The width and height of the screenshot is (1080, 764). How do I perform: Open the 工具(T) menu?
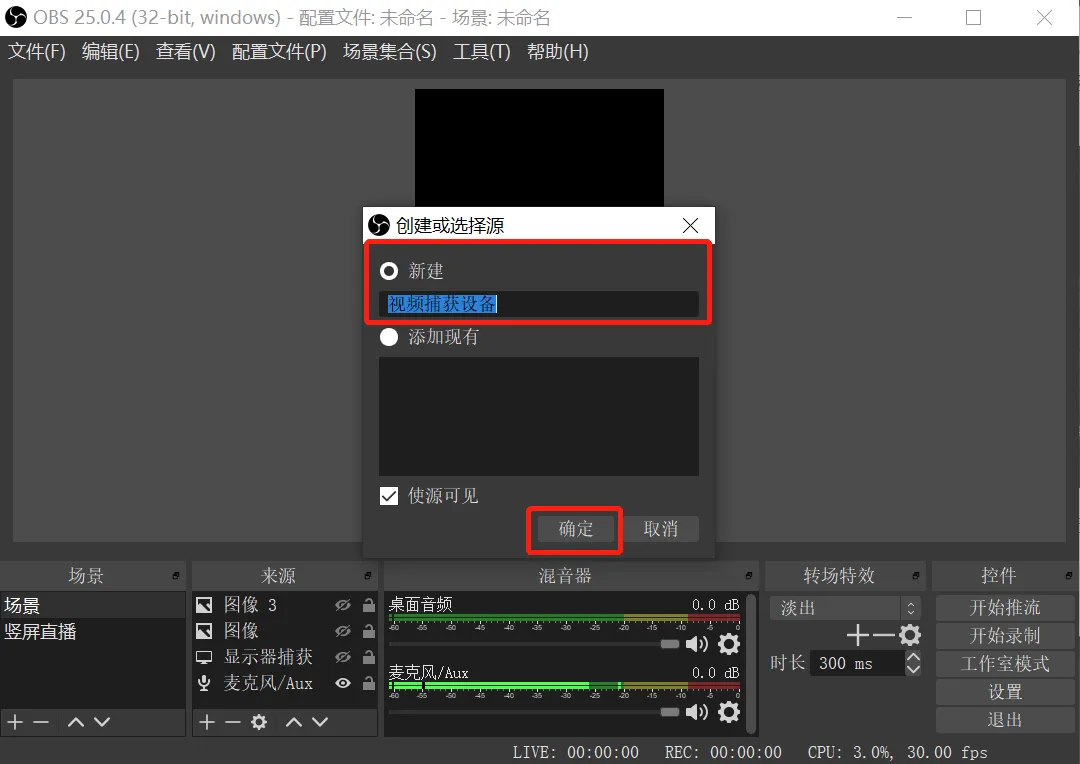481,52
